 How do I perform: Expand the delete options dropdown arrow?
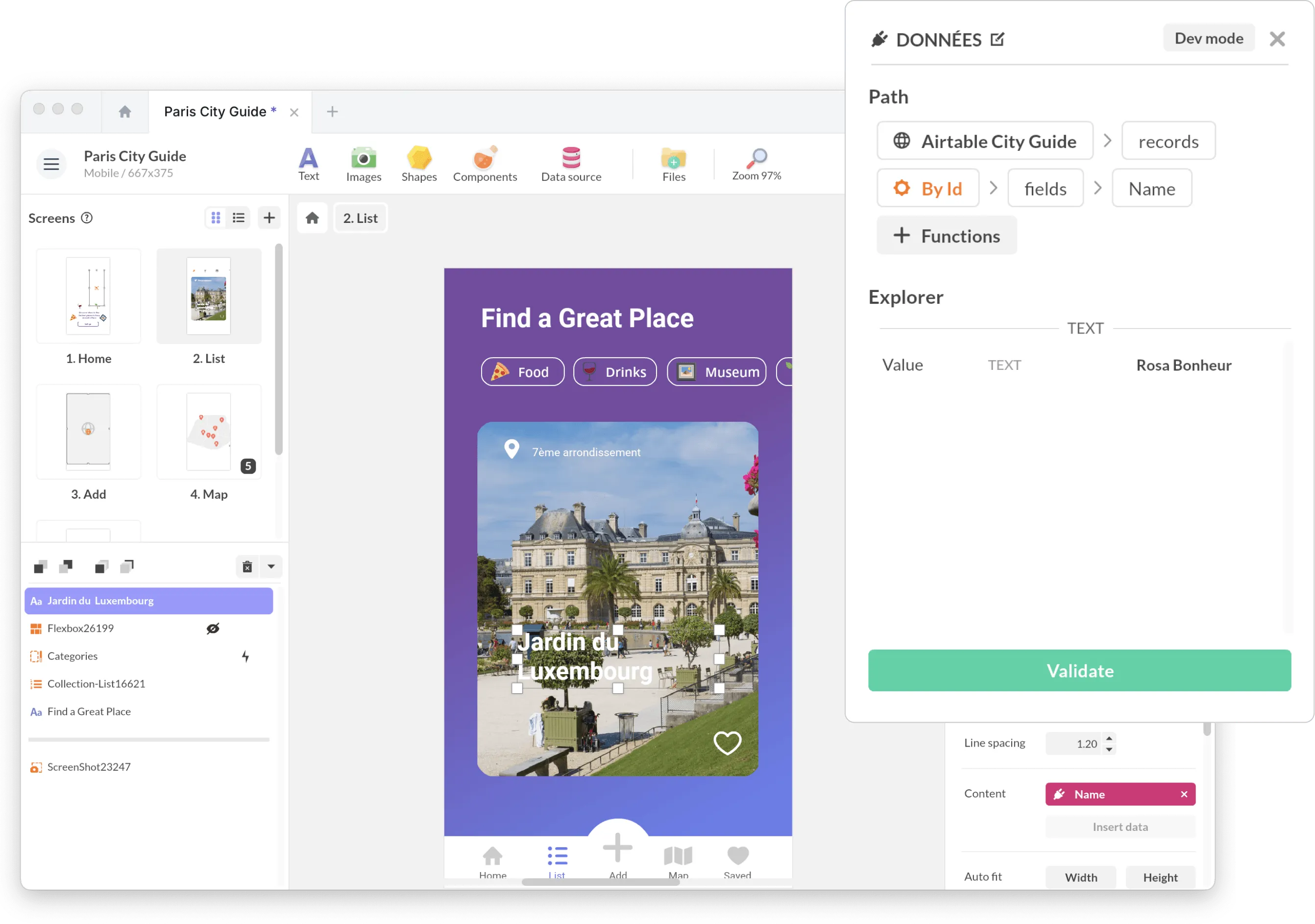click(x=271, y=566)
